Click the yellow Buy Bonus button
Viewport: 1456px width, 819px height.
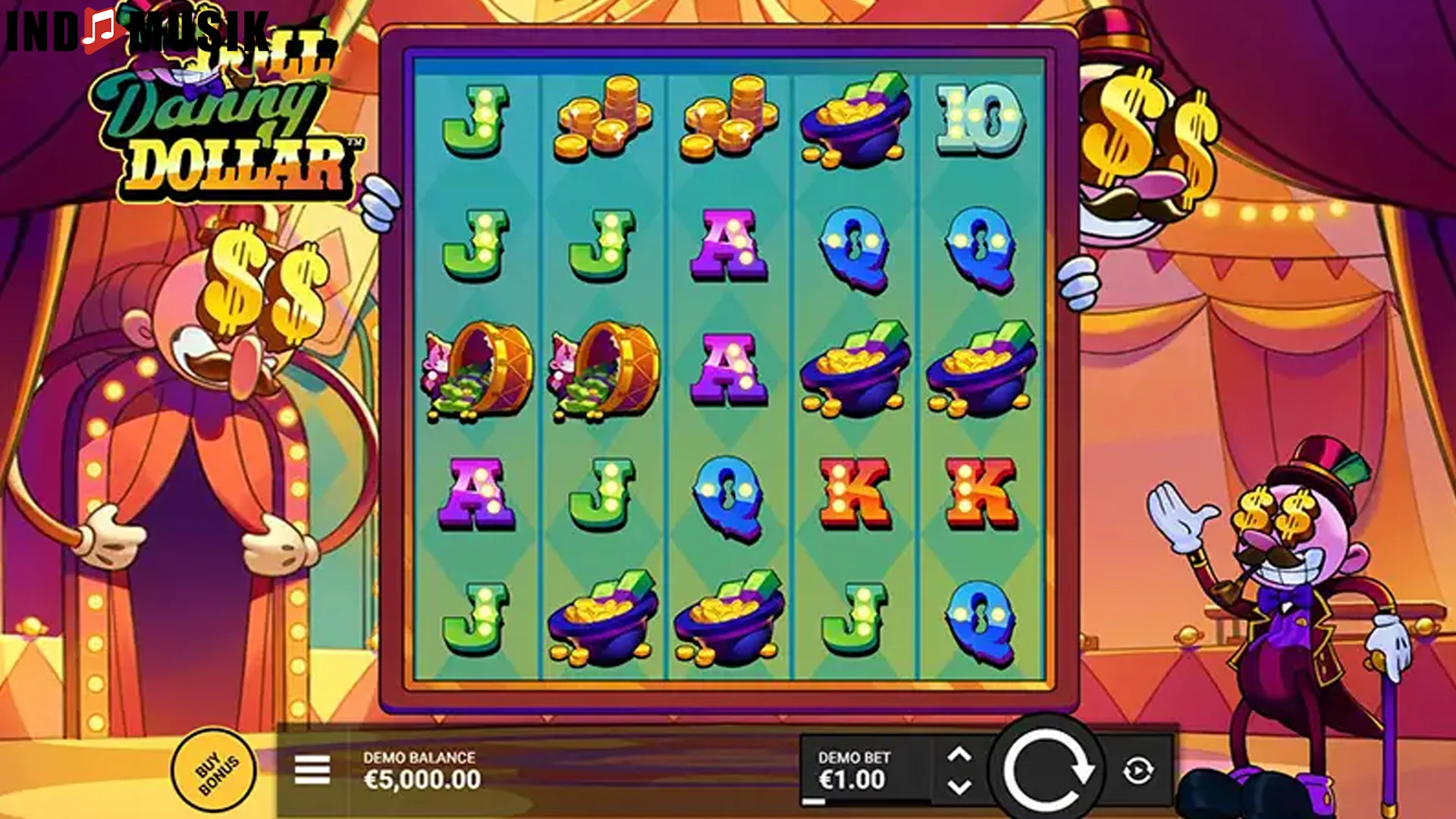[215, 770]
